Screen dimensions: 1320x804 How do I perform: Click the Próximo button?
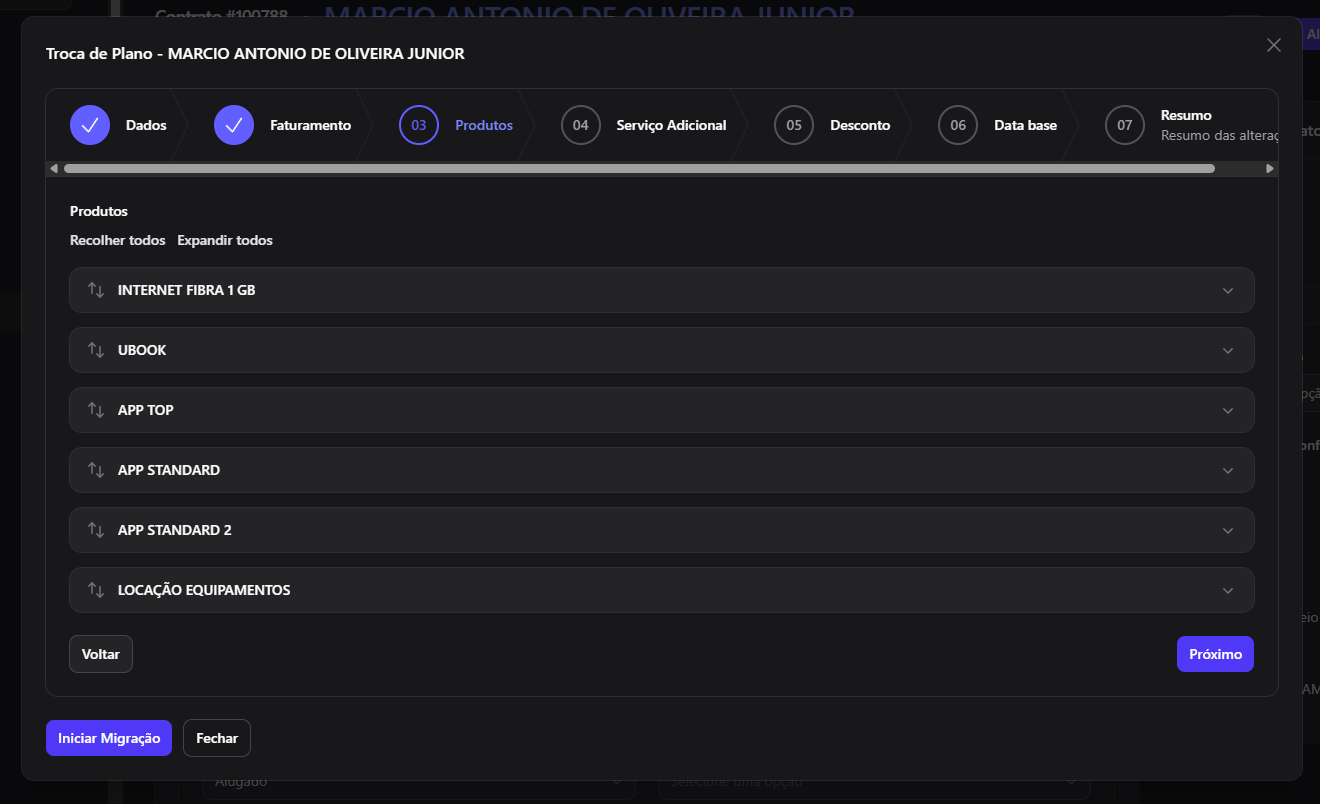point(1215,654)
